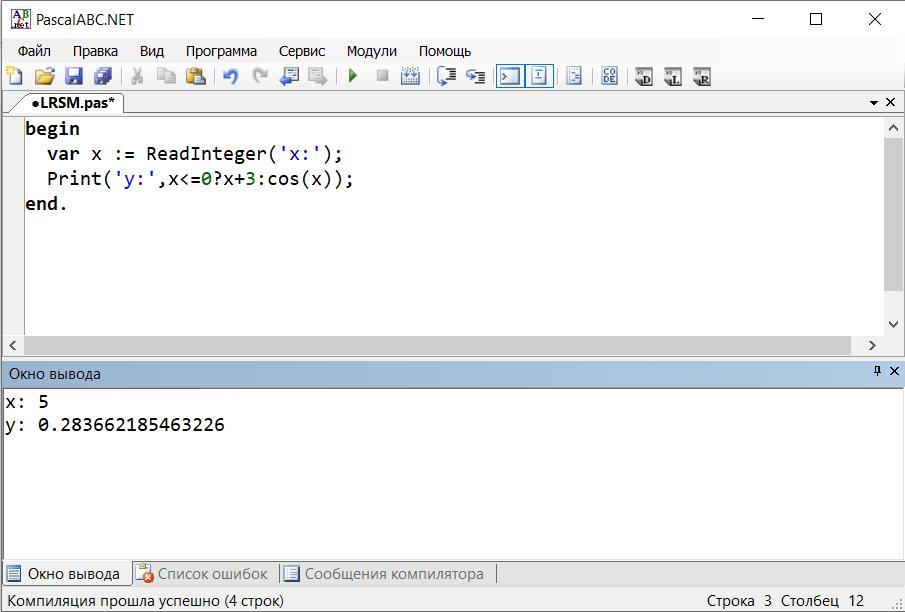Open the editor tab list dropdown arrow

pyautogui.click(x=874, y=103)
